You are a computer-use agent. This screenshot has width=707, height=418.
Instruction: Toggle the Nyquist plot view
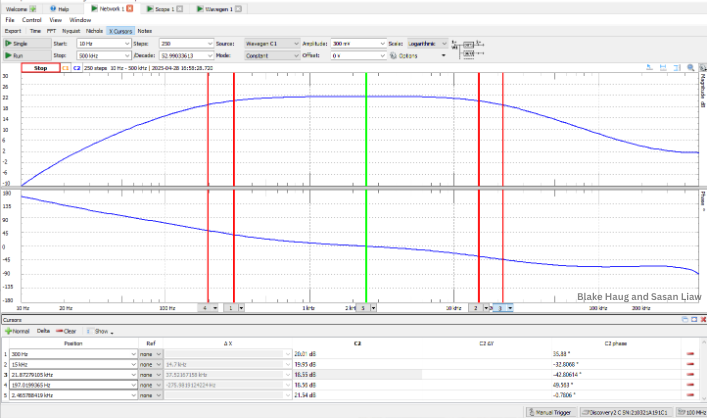71,31
